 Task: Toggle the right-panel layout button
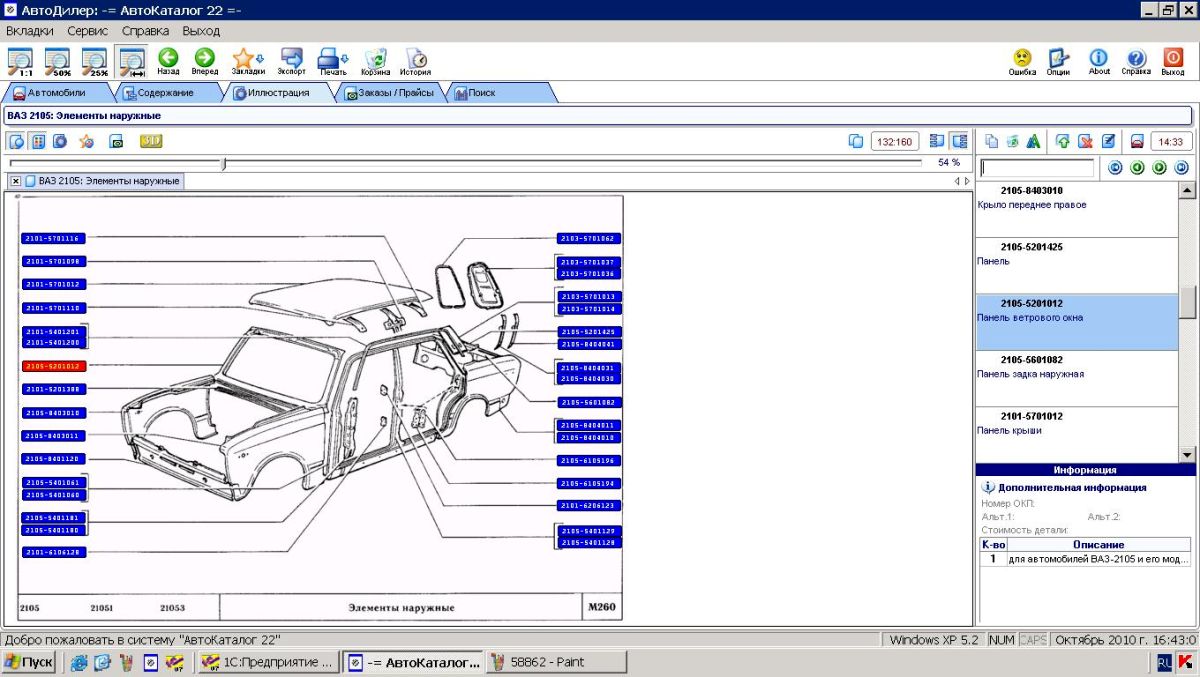(x=959, y=141)
